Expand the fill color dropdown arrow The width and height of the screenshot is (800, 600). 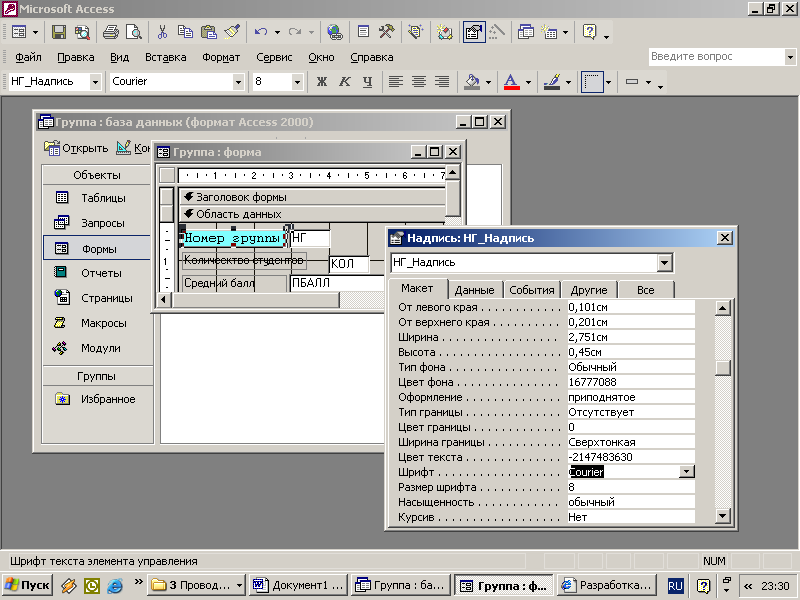[488, 82]
